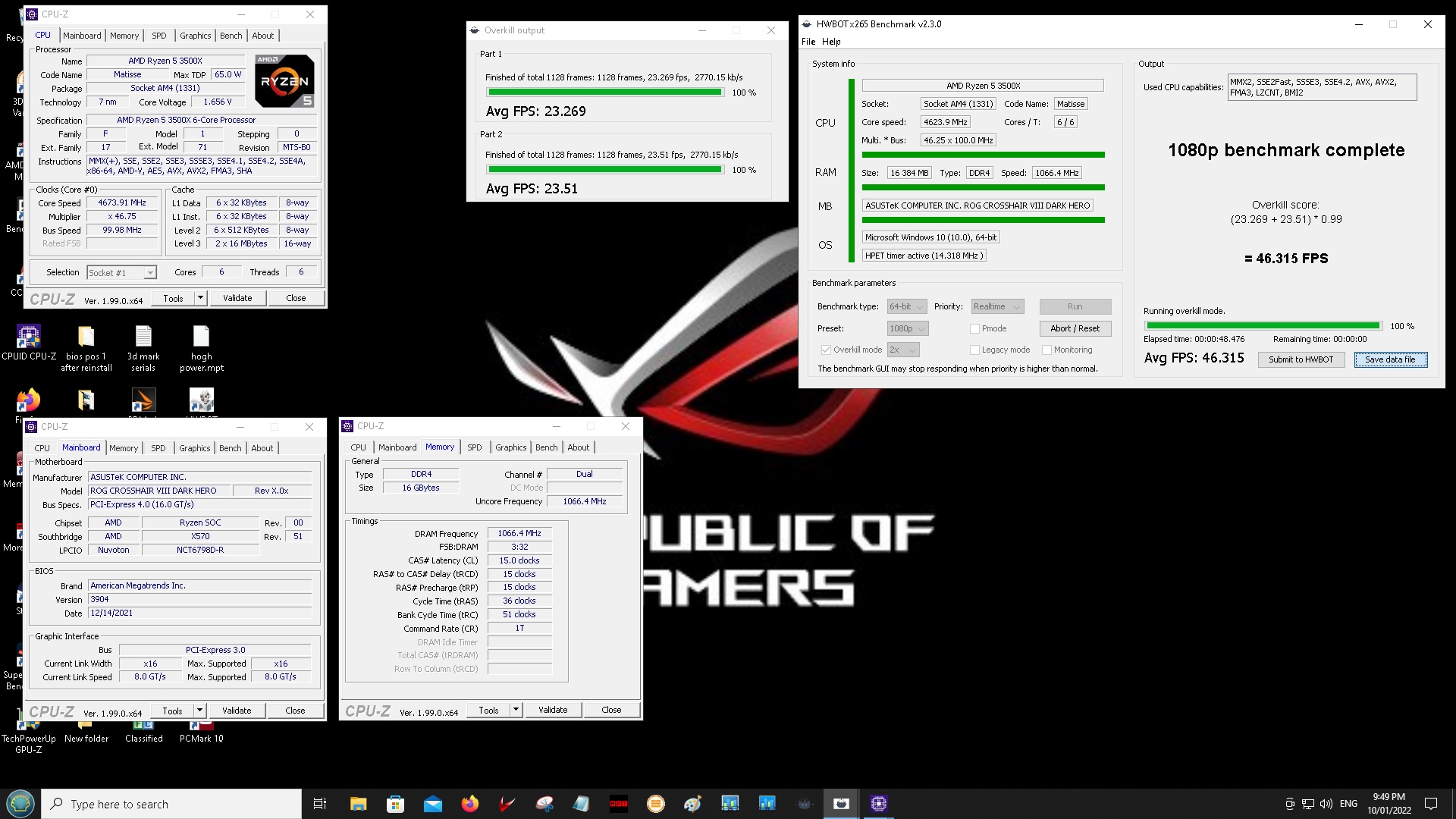
Task: Switch to SPD tab in Memory CPU-Z window
Action: click(475, 447)
